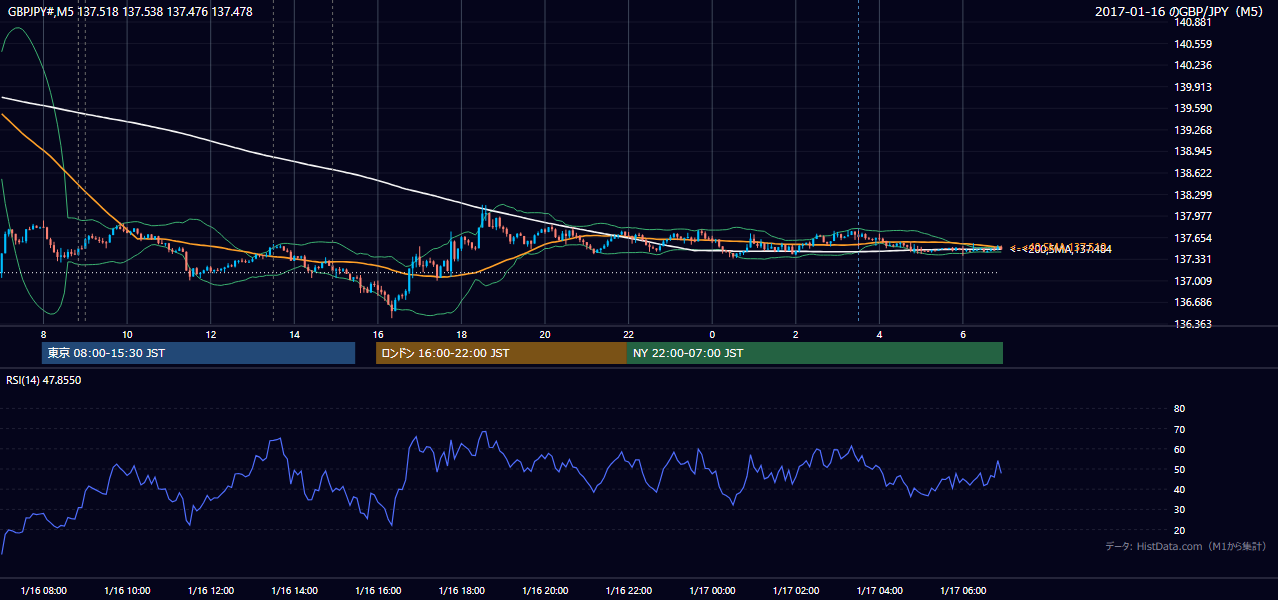Viewport: 1278px width, 600px height.
Task: Click hour label 16 under the price chart
Action: pyautogui.click(x=378, y=334)
